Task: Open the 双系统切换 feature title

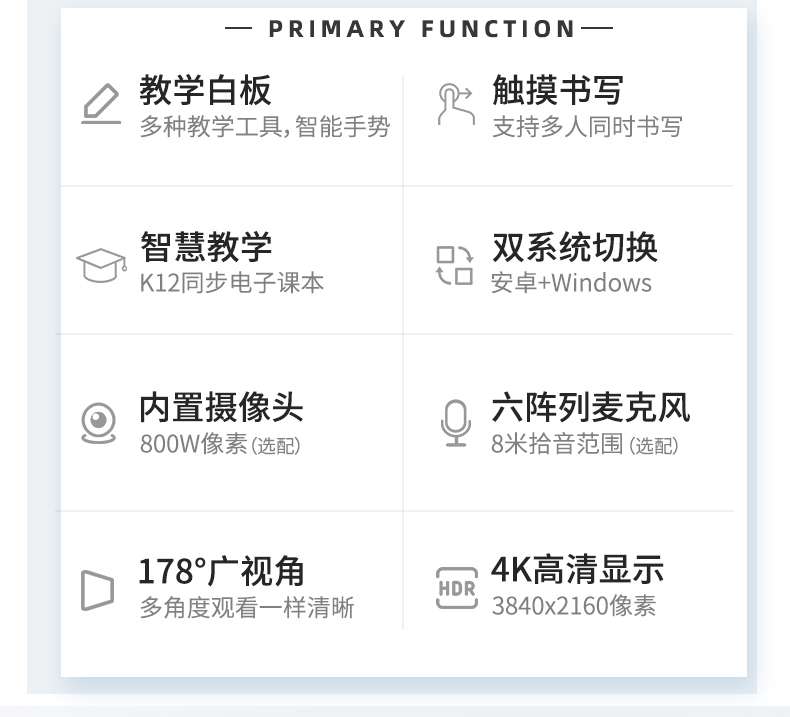Action: click(574, 247)
